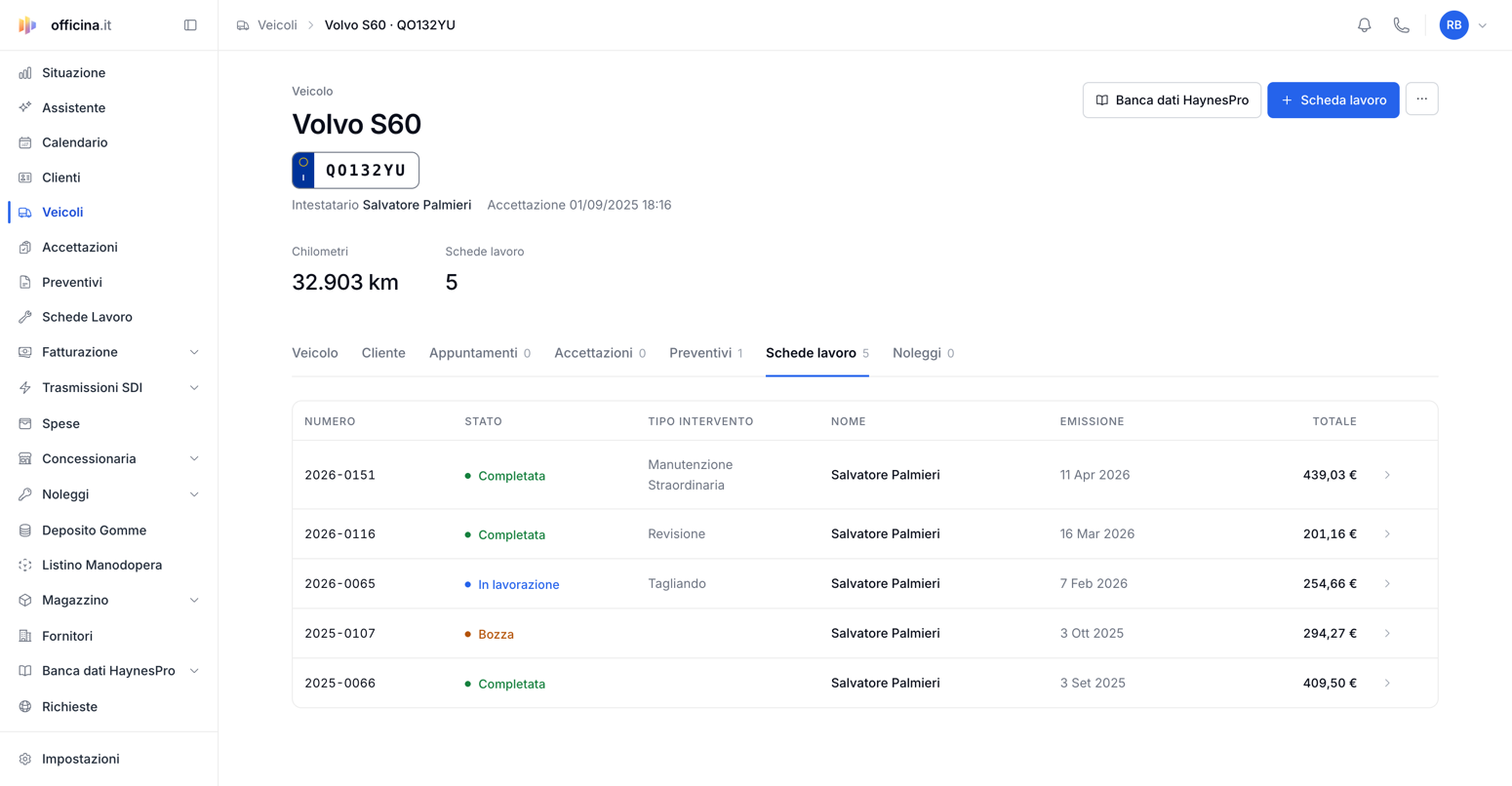Image resolution: width=1512 pixels, height=786 pixels.
Task: Click the Scheda lavoro button
Action: click(x=1333, y=100)
